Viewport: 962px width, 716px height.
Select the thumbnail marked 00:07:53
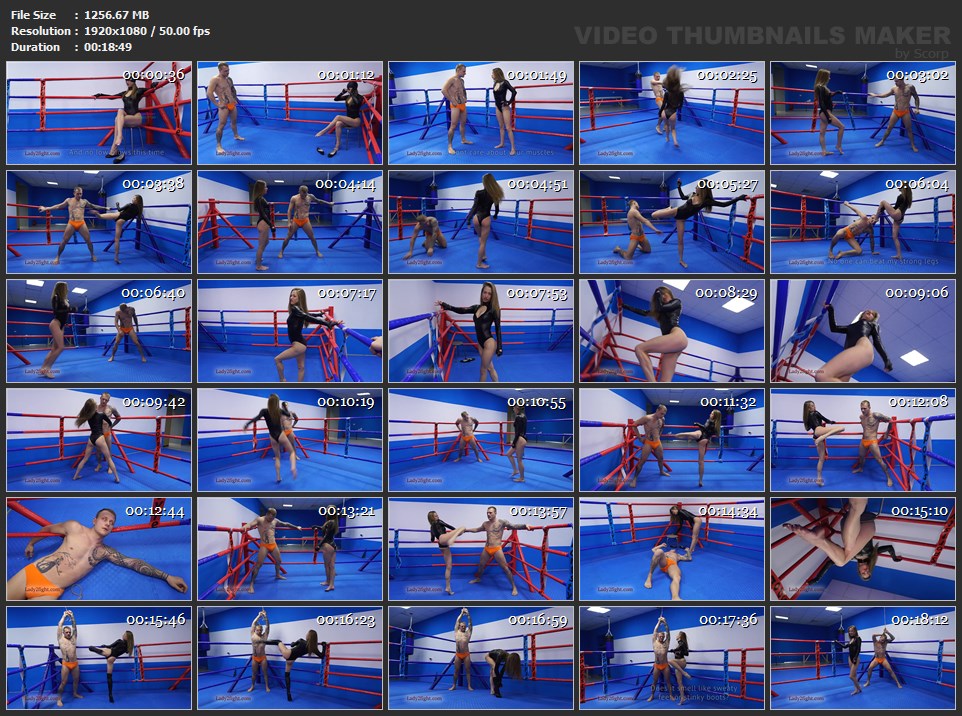(480, 331)
